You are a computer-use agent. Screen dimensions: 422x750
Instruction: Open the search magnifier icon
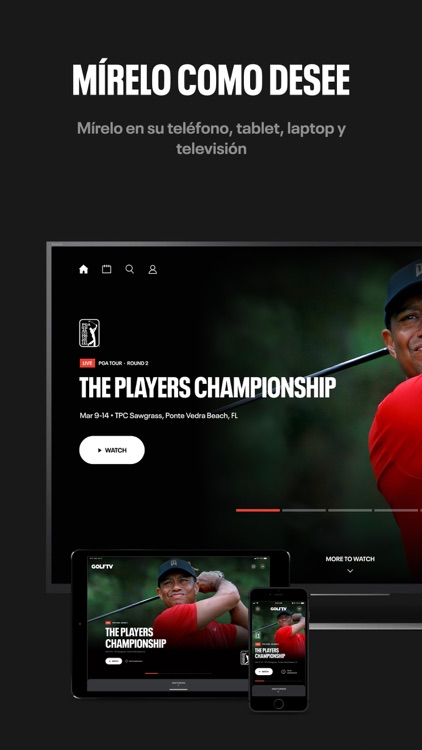[x=130, y=269]
